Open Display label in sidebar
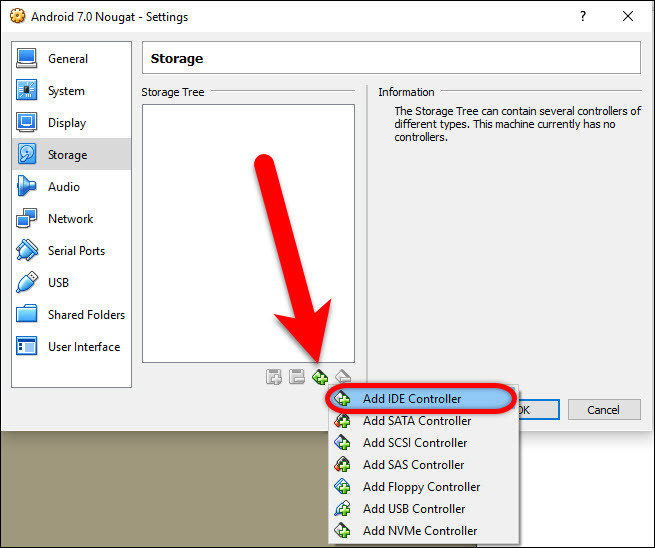The height and width of the screenshot is (548, 655). pos(67,123)
